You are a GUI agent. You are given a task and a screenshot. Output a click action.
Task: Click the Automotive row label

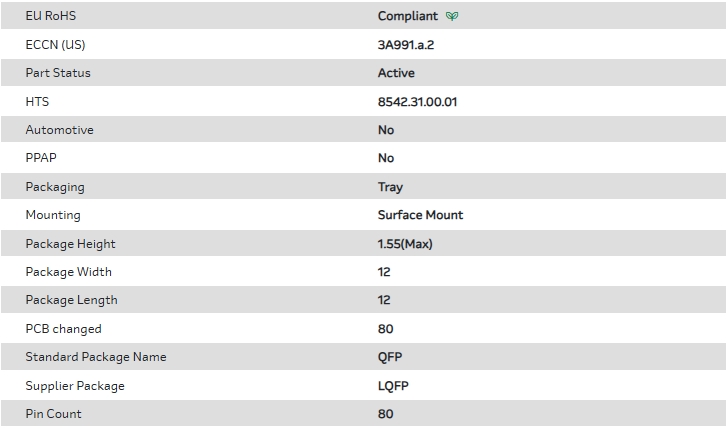pos(59,130)
